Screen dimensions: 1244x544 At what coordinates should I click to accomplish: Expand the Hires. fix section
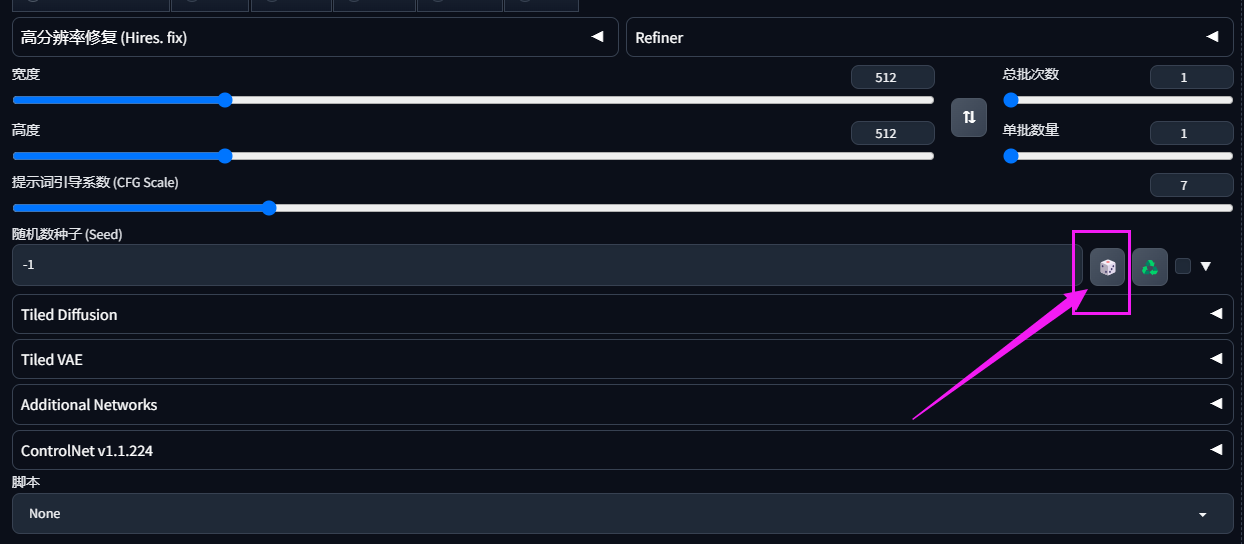(x=315, y=37)
